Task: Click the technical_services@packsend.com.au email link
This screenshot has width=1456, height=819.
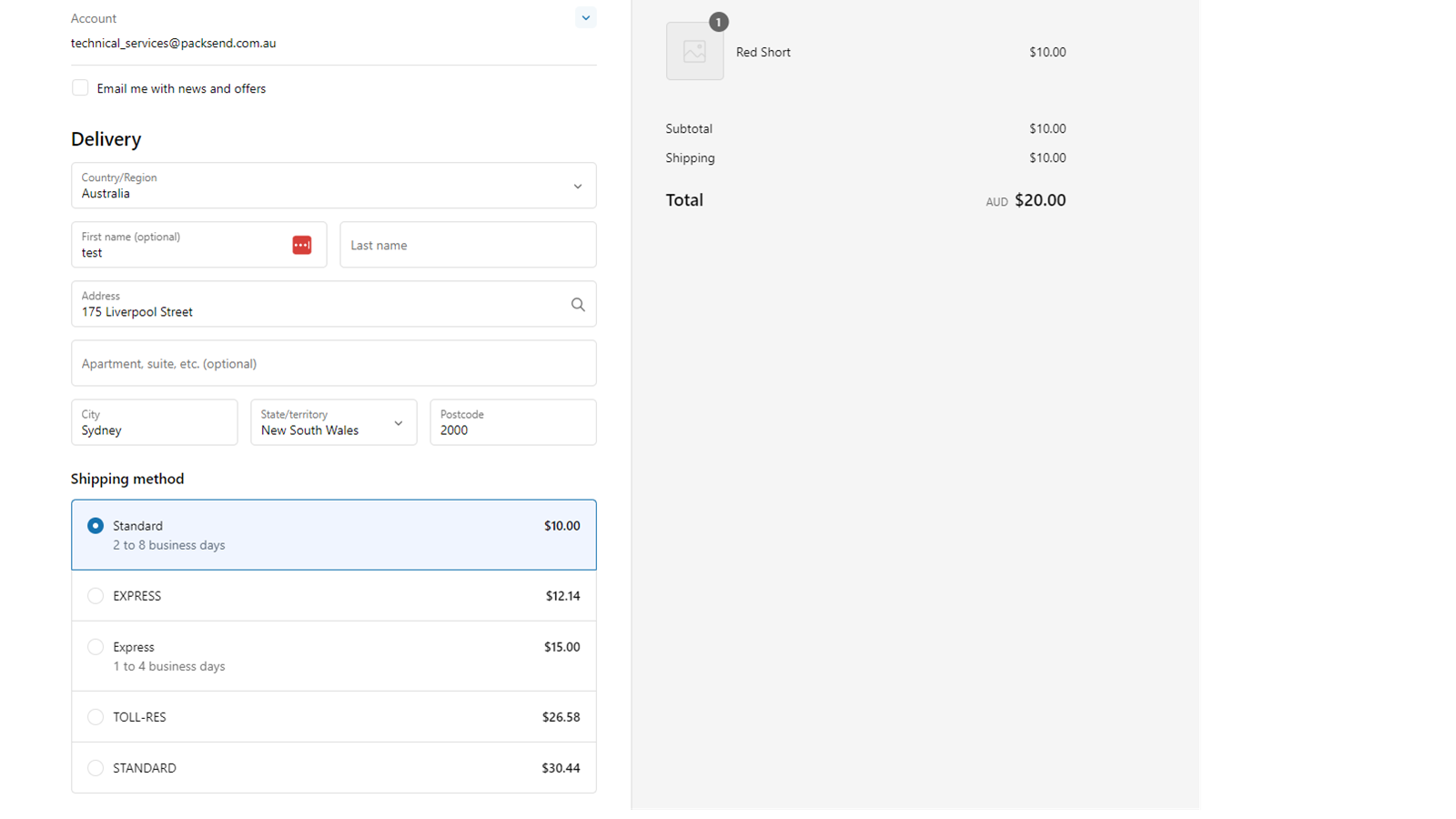Action: 173,42
